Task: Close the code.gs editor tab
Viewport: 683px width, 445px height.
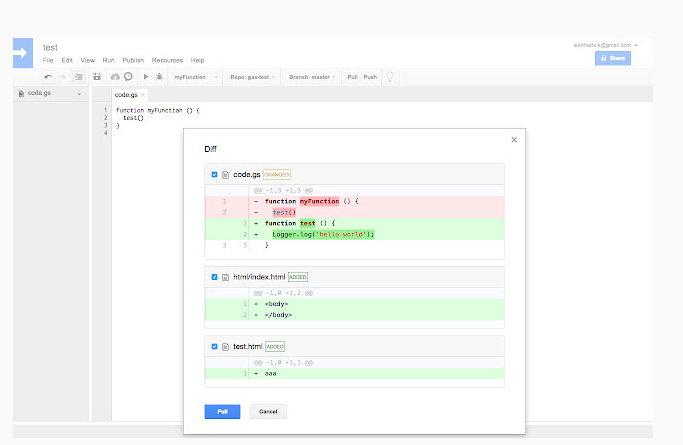Action: point(143,95)
